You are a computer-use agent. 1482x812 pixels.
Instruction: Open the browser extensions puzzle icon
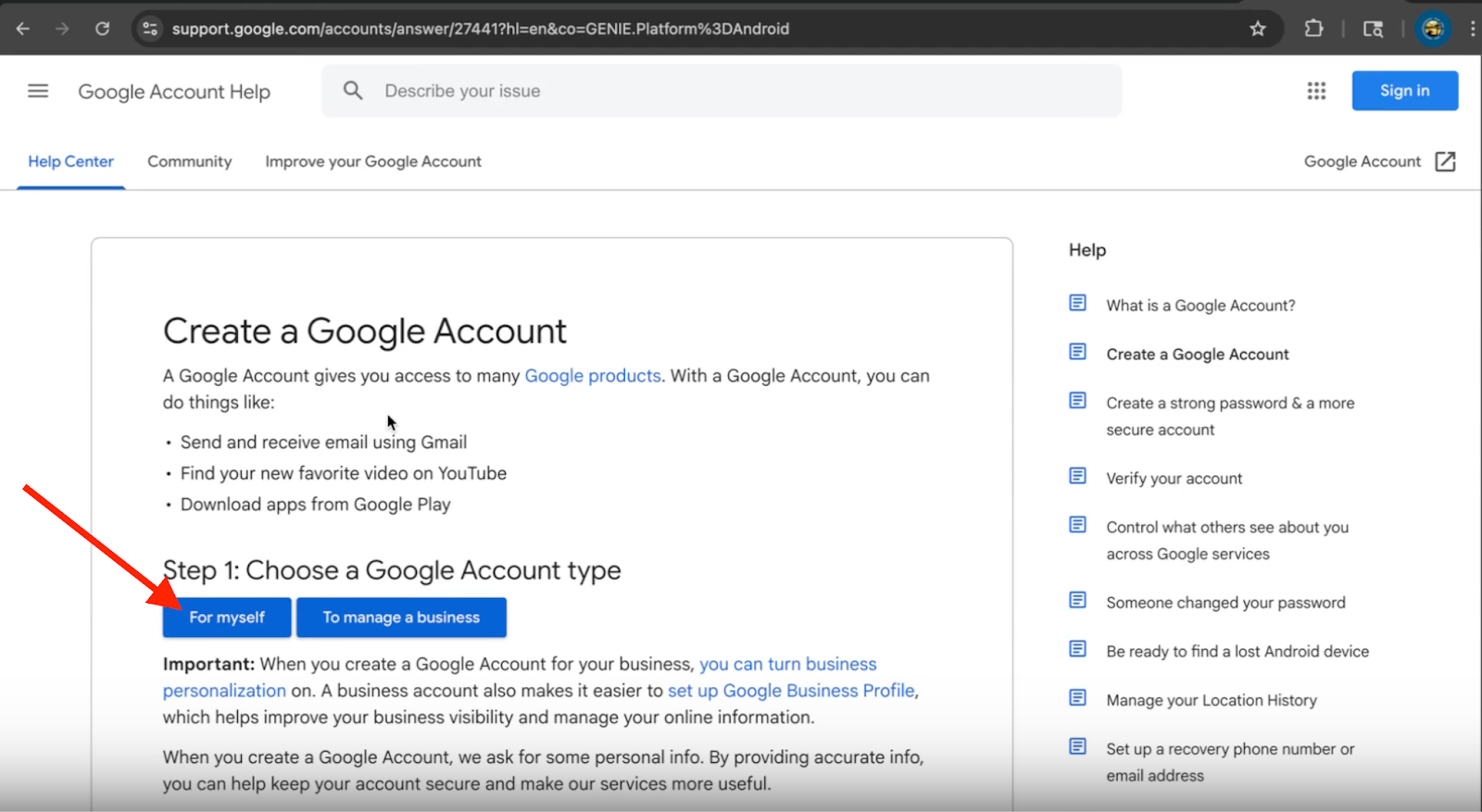click(1313, 29)
